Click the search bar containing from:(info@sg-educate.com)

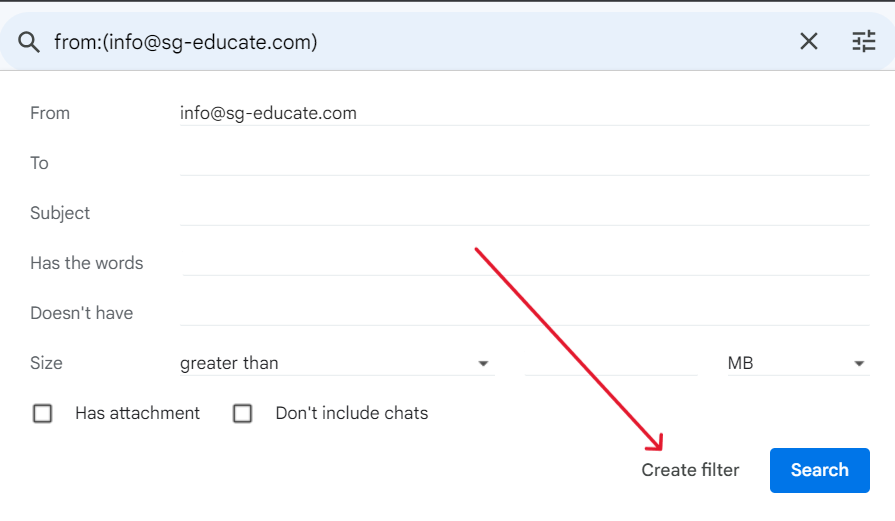[400, 42]
